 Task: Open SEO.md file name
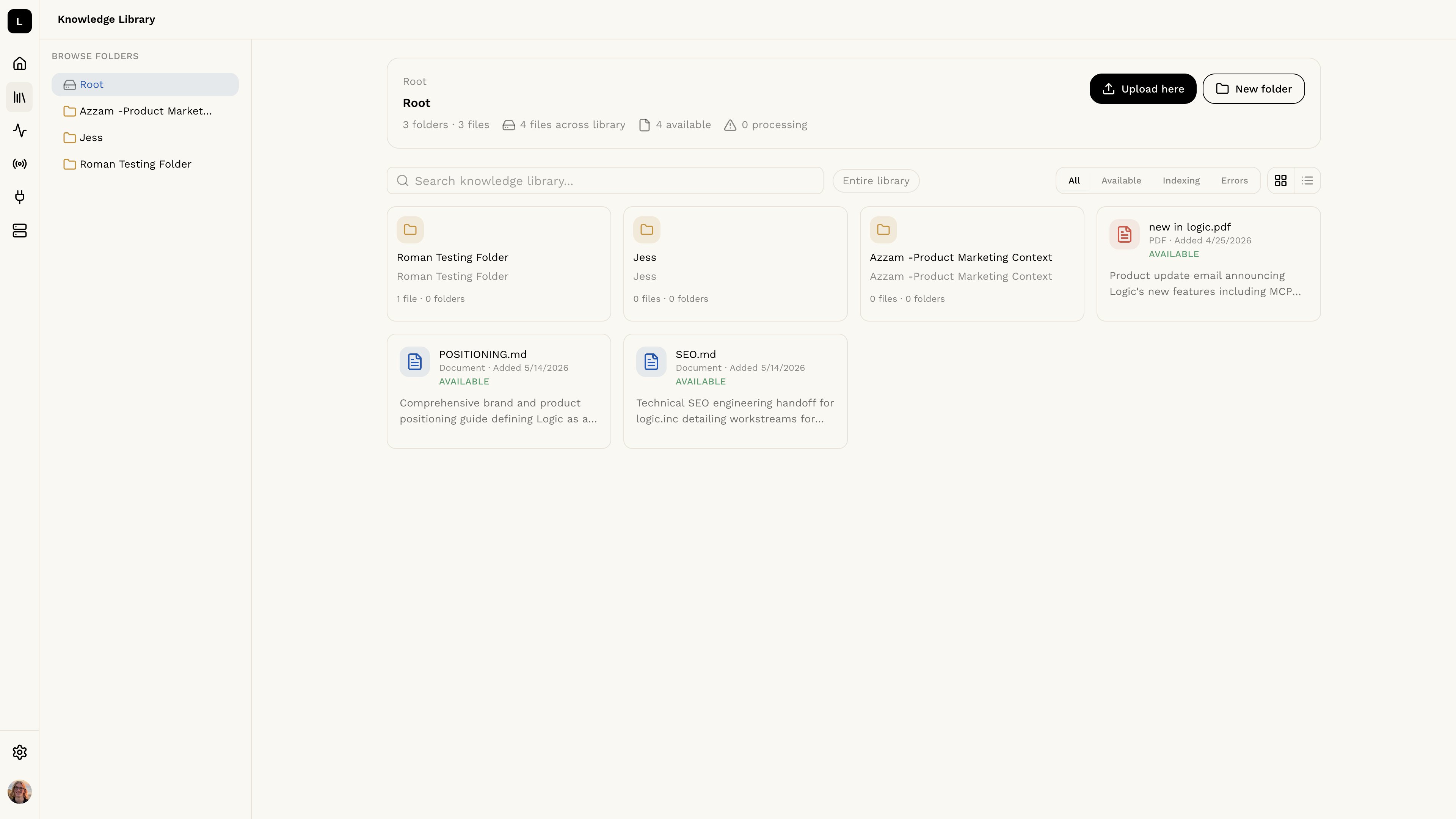tap(696, 355)
